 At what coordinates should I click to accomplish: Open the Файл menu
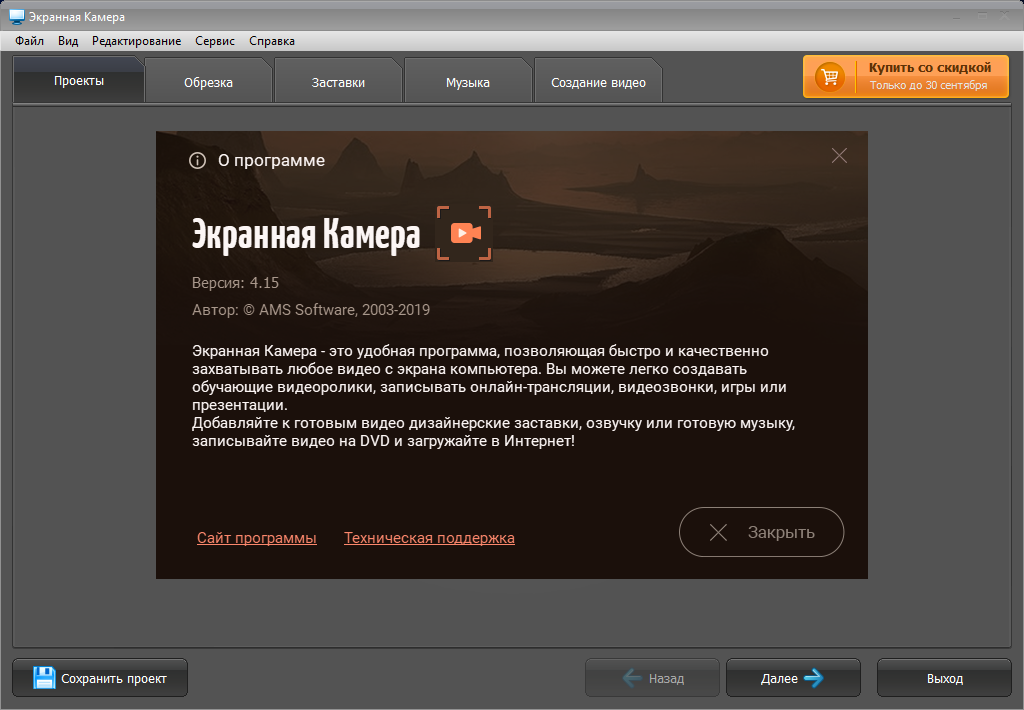(29, 40)
